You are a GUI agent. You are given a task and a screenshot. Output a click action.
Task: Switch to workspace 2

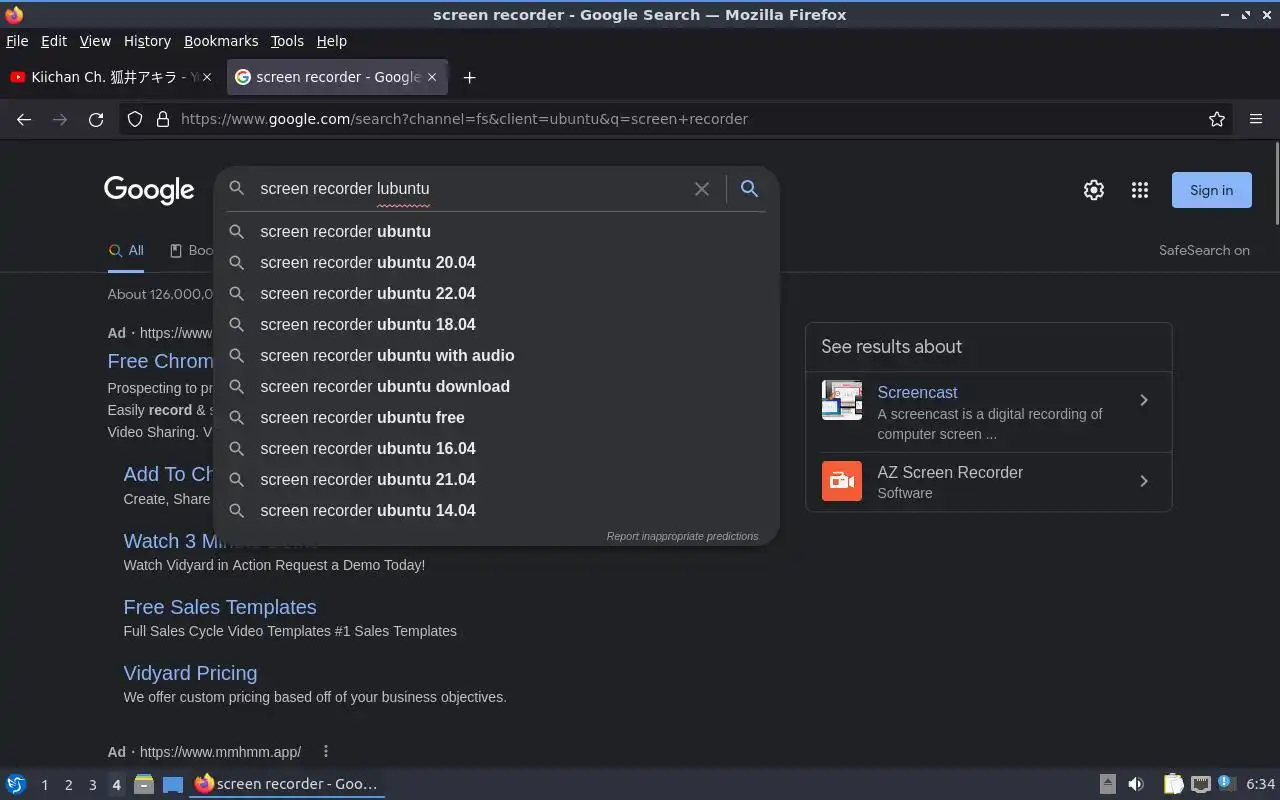pos(68,785)
